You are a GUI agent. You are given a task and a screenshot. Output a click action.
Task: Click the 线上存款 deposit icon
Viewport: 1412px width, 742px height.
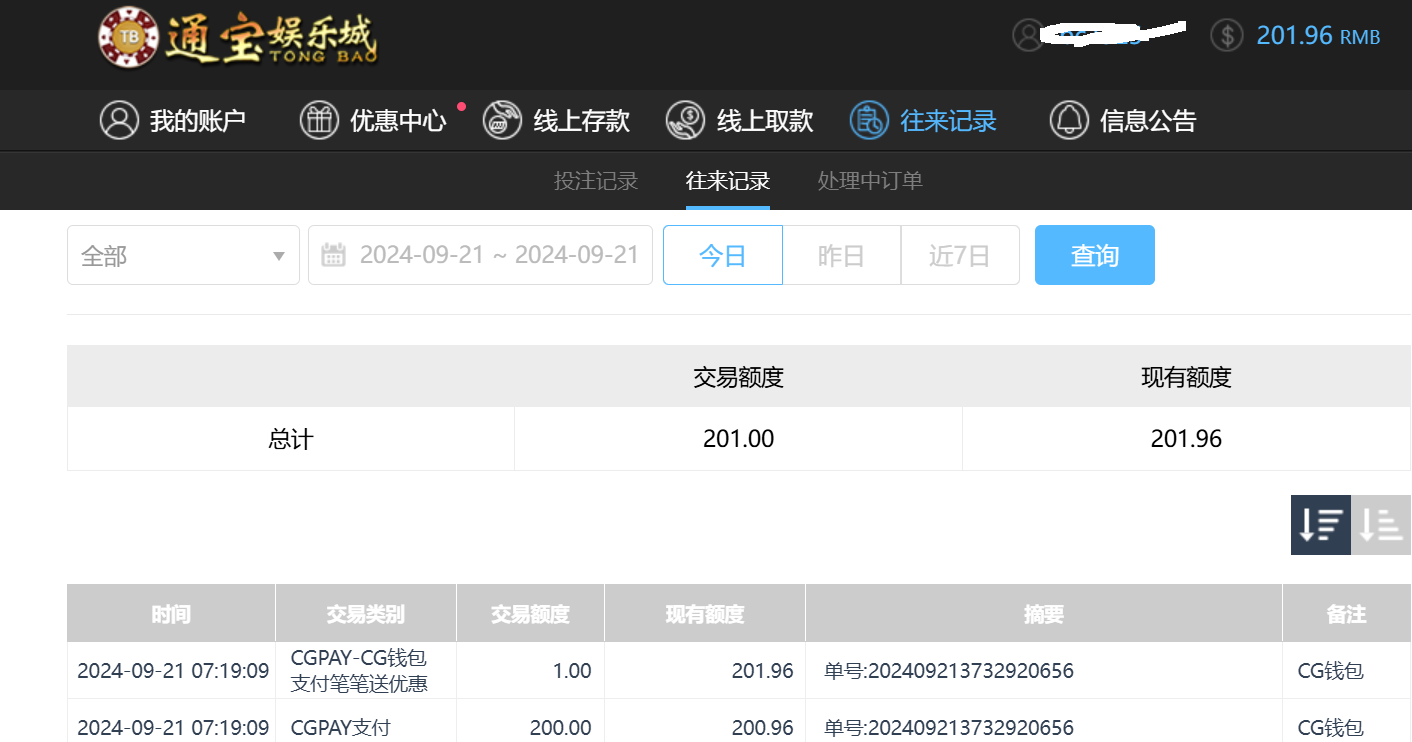(x=502, y=121)
